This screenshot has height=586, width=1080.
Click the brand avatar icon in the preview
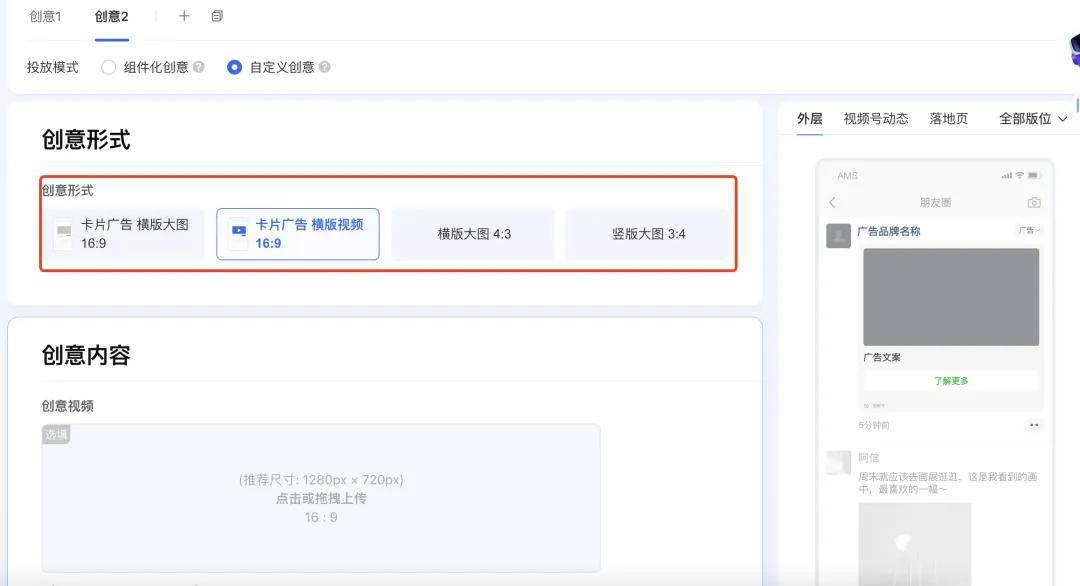[838, 236]
